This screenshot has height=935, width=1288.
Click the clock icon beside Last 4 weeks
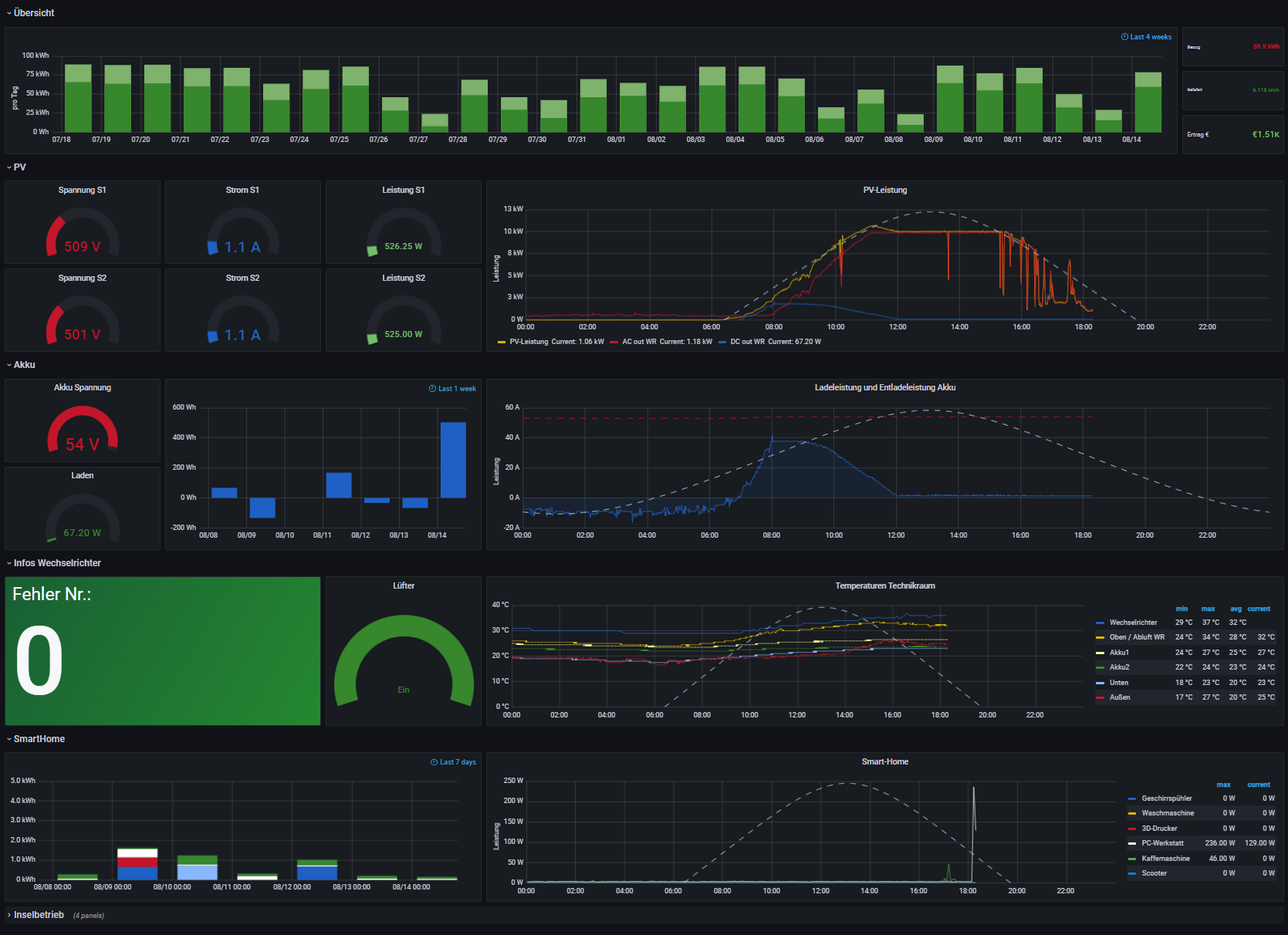[x=1124, y=37]
